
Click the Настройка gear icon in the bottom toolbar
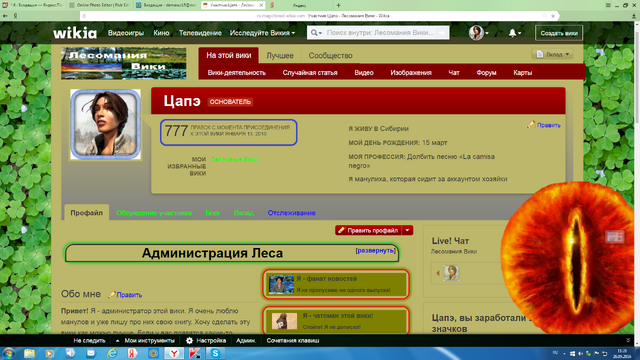pos(189,340)
